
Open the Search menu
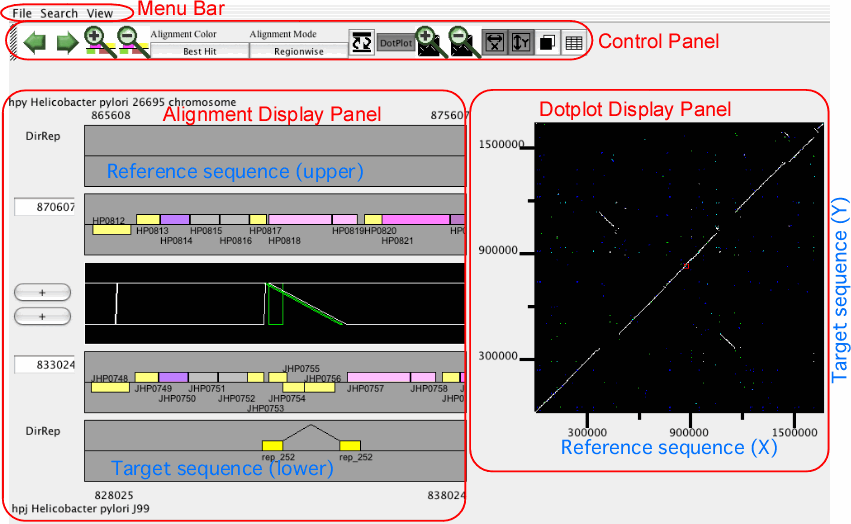pyautogui.click(x=59, y=14)
